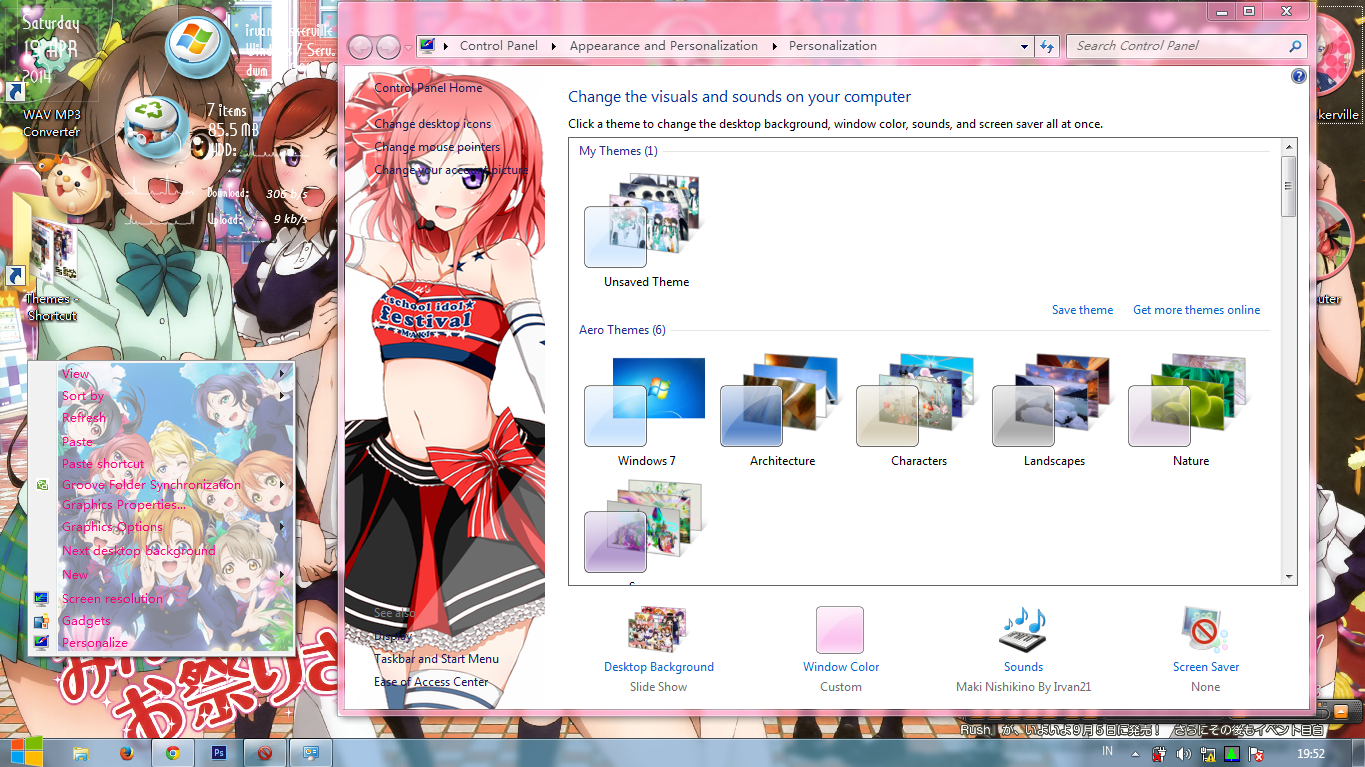The width and height of the screenshot is (1365, 767).
Task: Open Control Panel Home link
Action: (428, 88)
